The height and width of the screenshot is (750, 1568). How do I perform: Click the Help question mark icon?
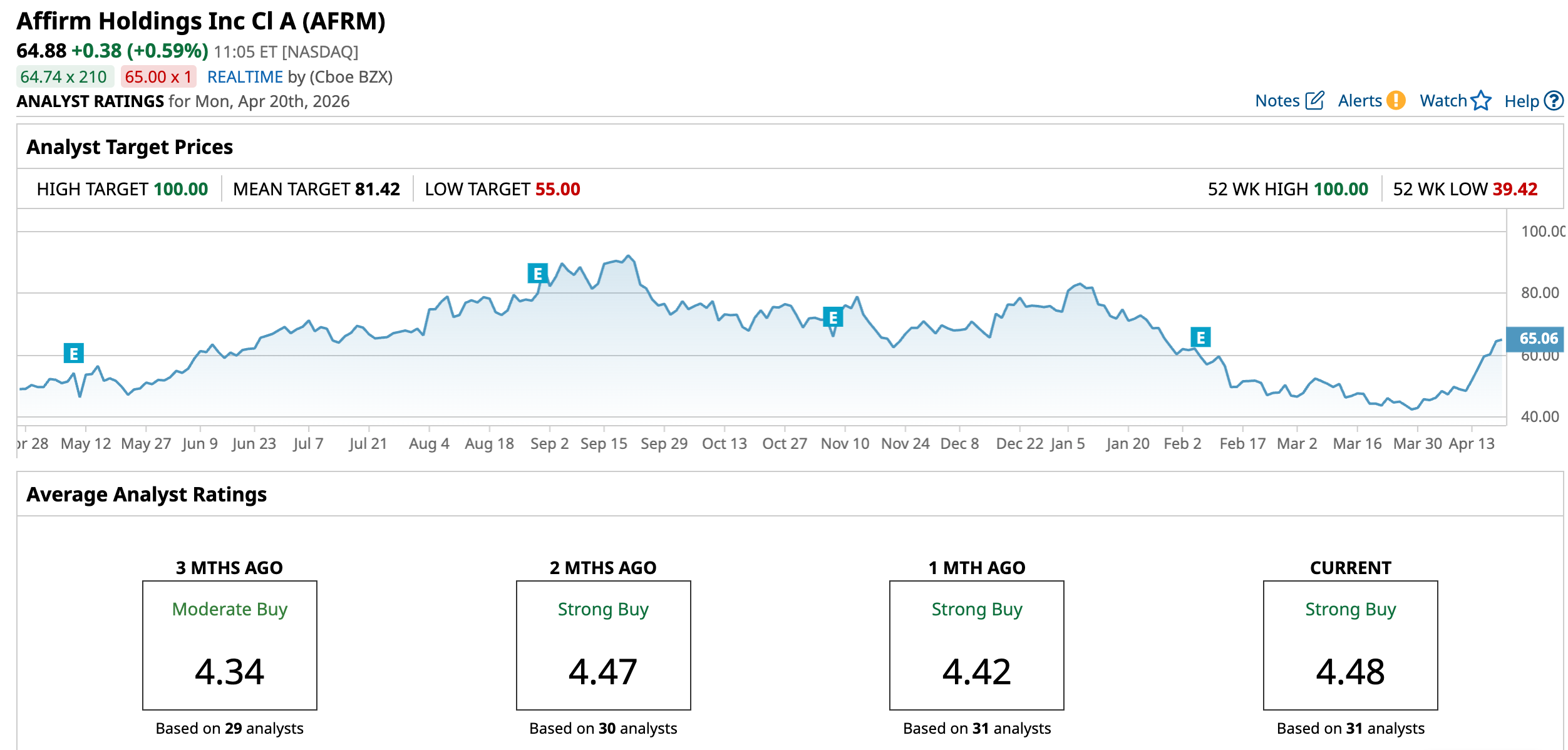pyautogui.click(x=1553, y=101)
